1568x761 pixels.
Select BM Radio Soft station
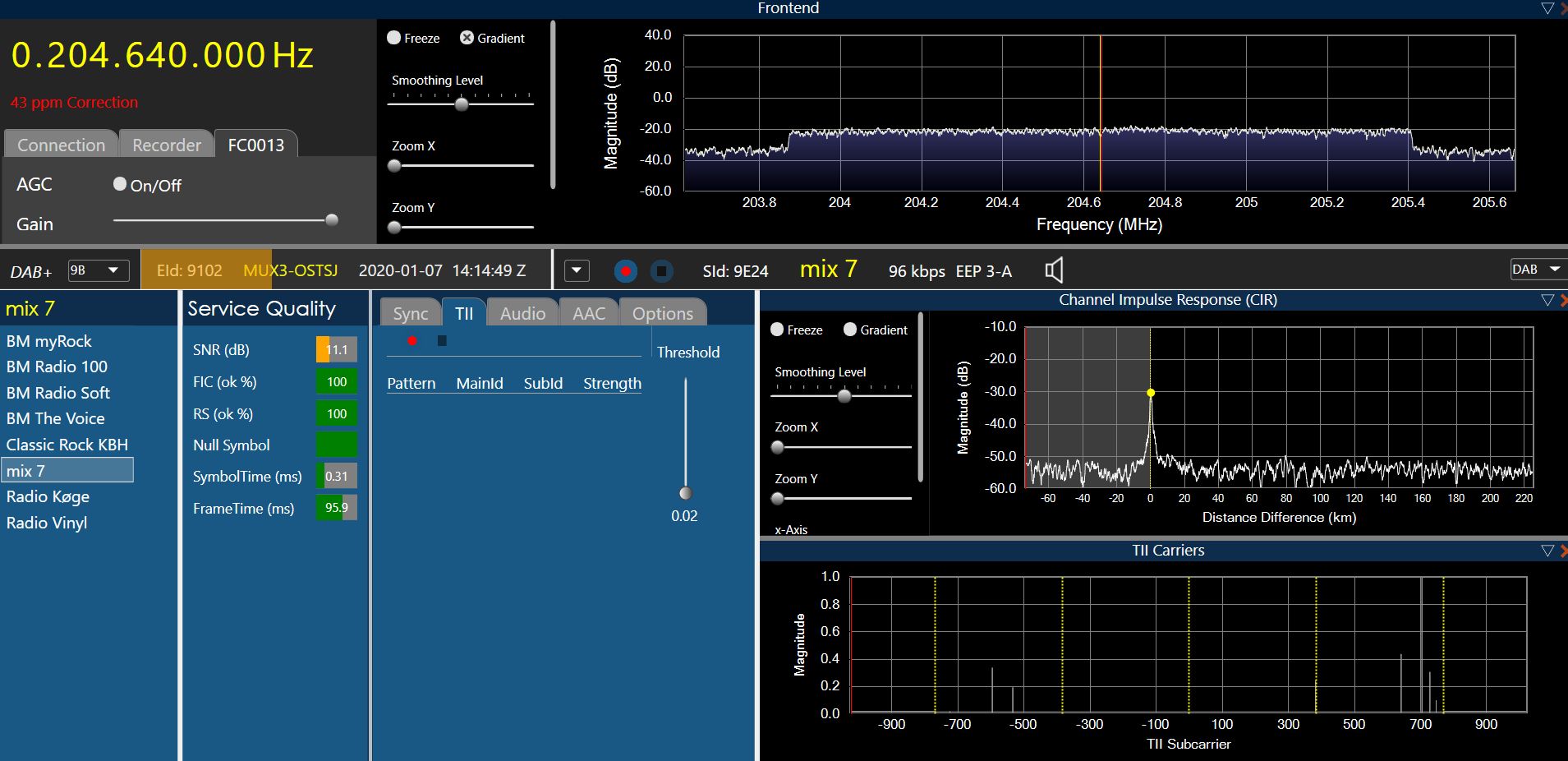pyautogui.click(x=58, y=393)
